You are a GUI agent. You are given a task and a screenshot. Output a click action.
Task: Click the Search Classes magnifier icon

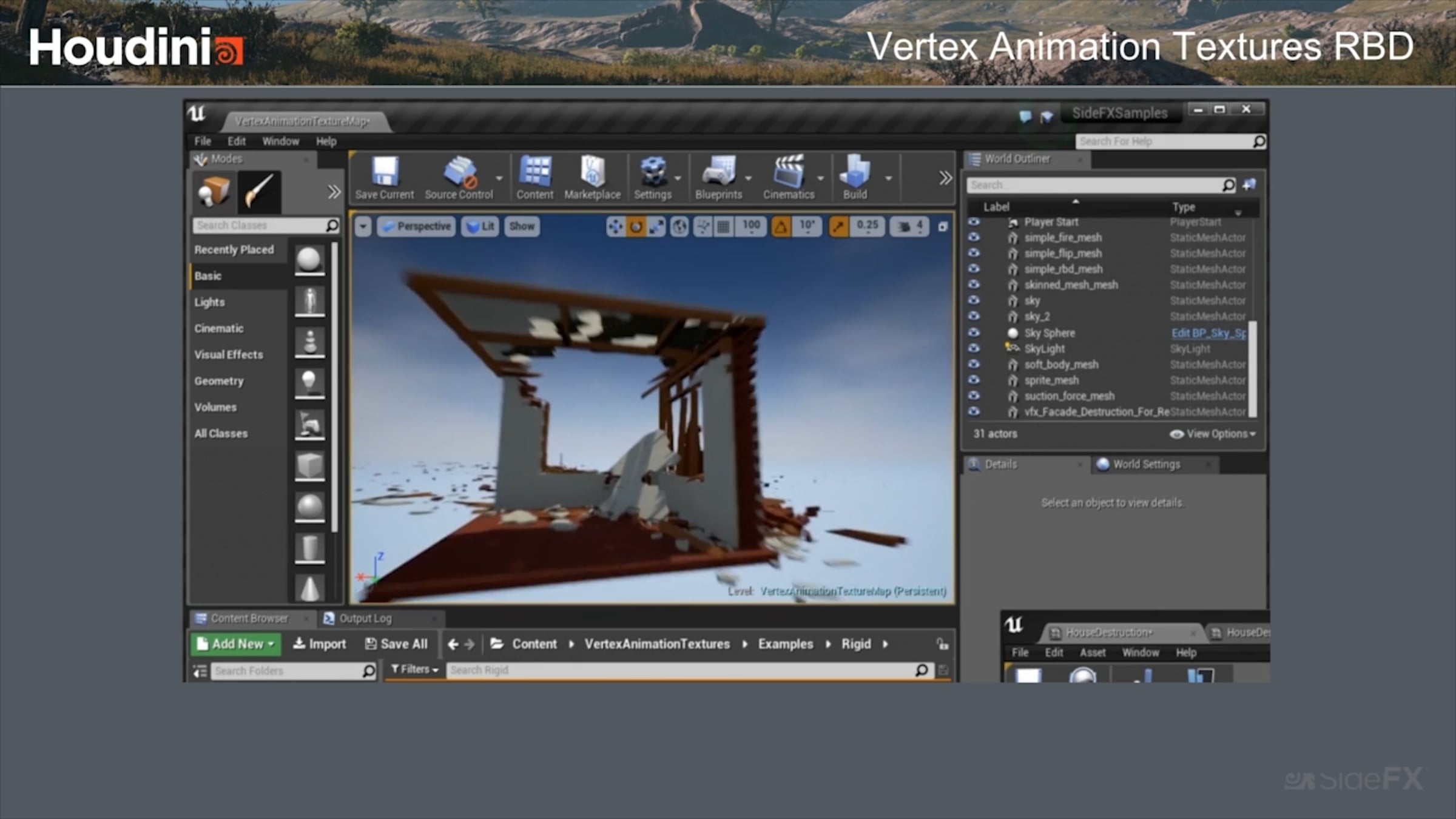point(332,225)
